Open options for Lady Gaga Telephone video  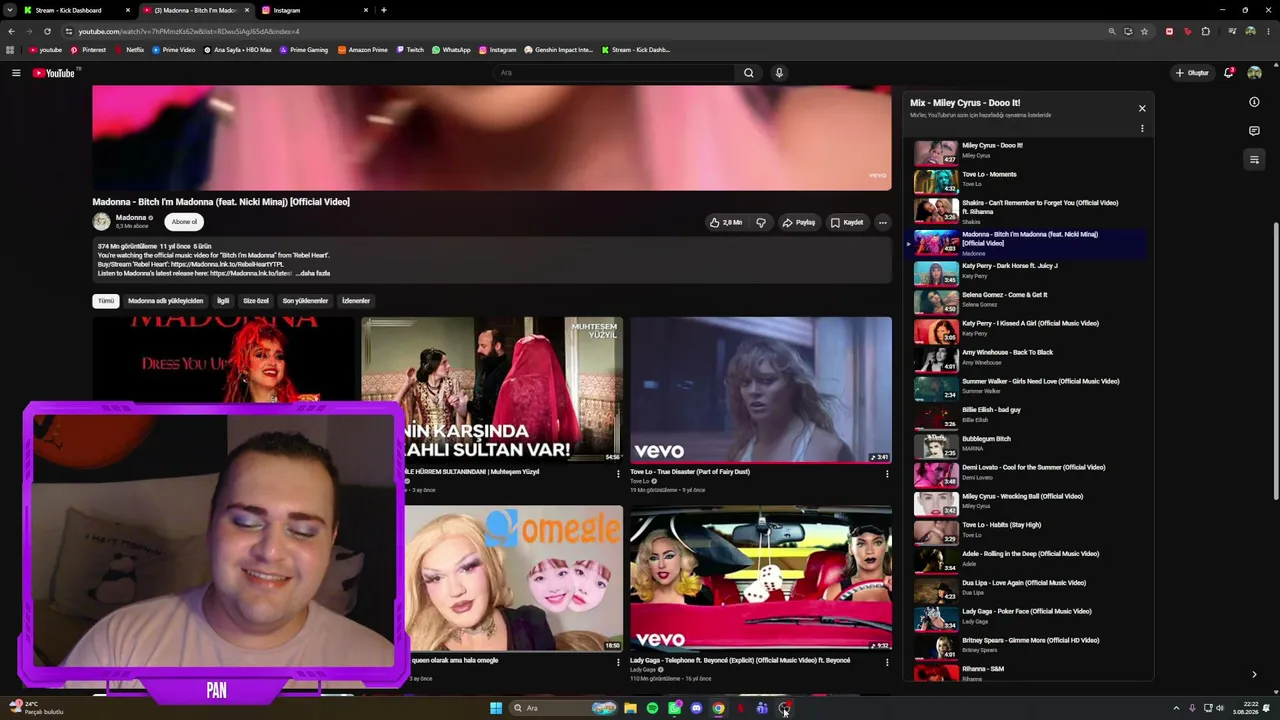[887, 662]
